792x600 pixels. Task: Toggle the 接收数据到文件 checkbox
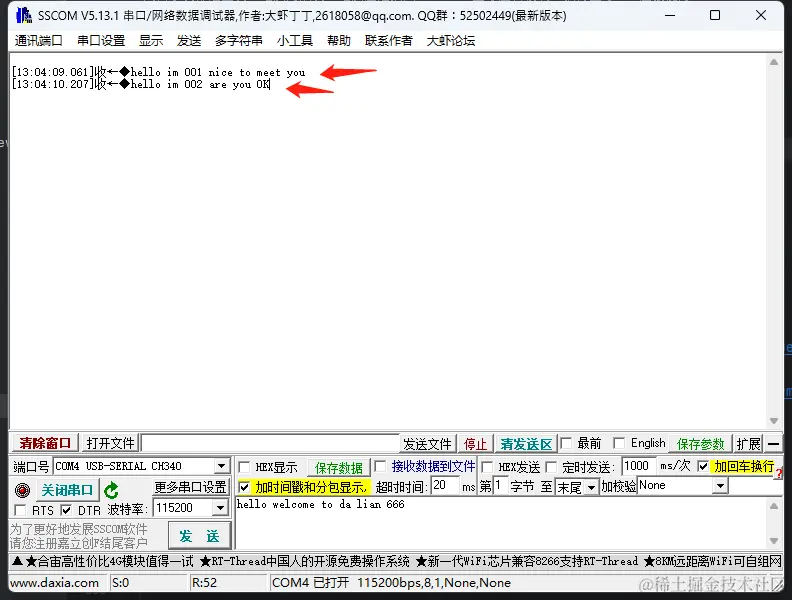pos(380,466)
